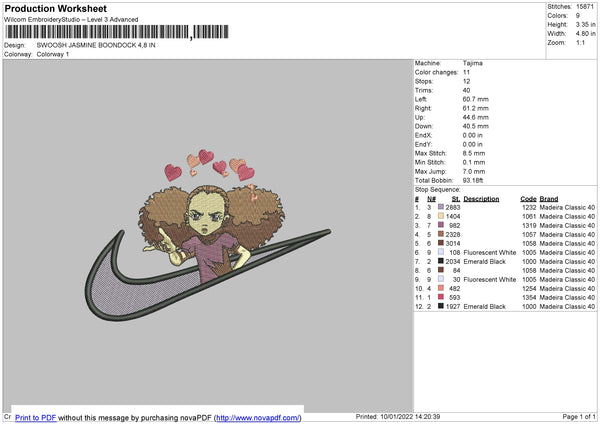The width and height of the screenshot is (600, 424).
Task: Click the lilac swatch in stop 1
Action: click(441, 207)
